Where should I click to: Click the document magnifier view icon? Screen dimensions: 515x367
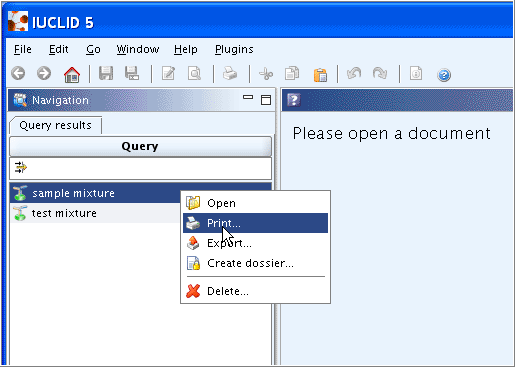pyautogui.click(x=194, y=73)
